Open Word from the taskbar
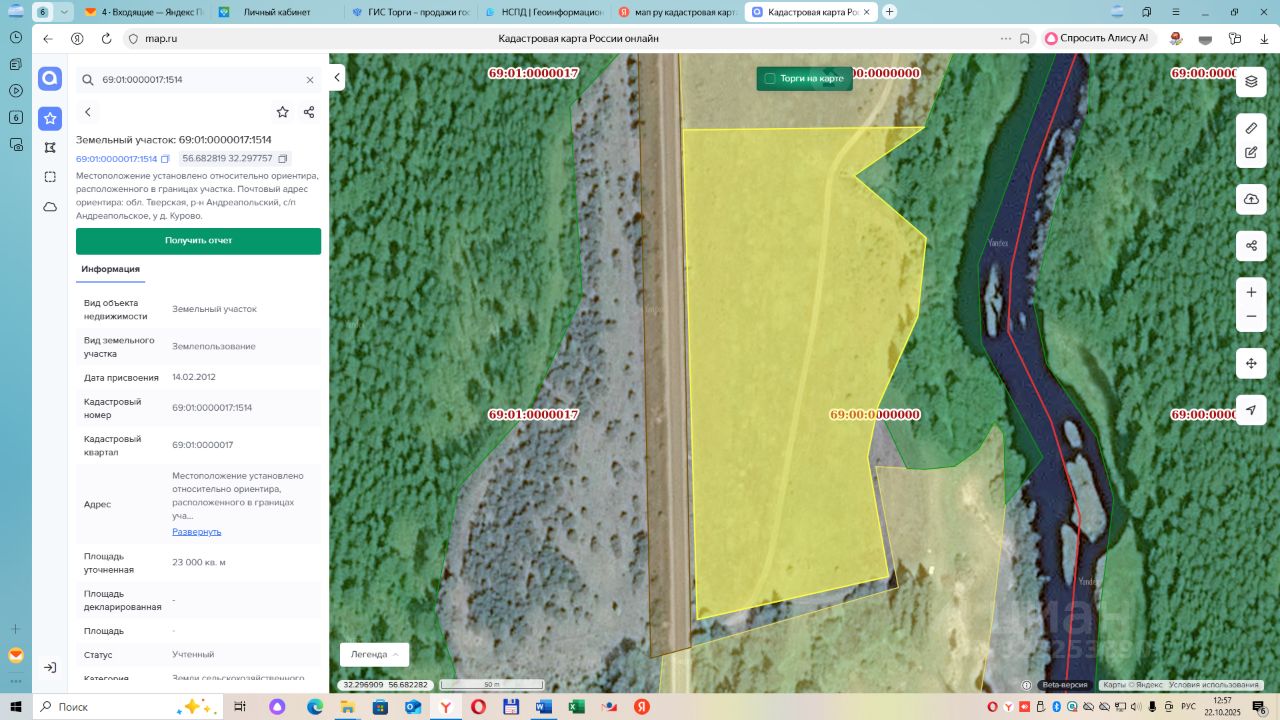1280x720 pixels. click(544, 707)
